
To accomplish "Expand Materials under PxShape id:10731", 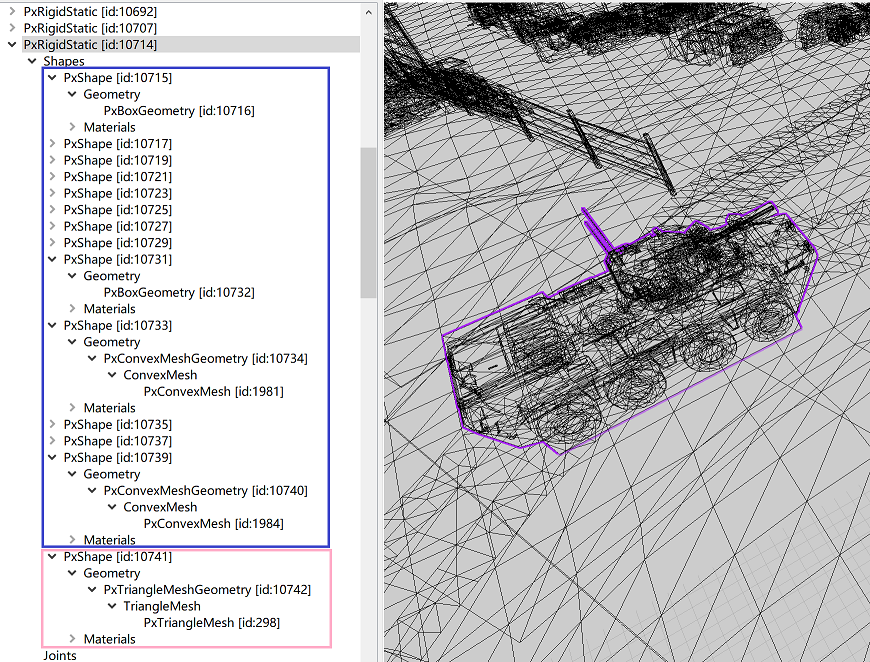I will [72, 309].
